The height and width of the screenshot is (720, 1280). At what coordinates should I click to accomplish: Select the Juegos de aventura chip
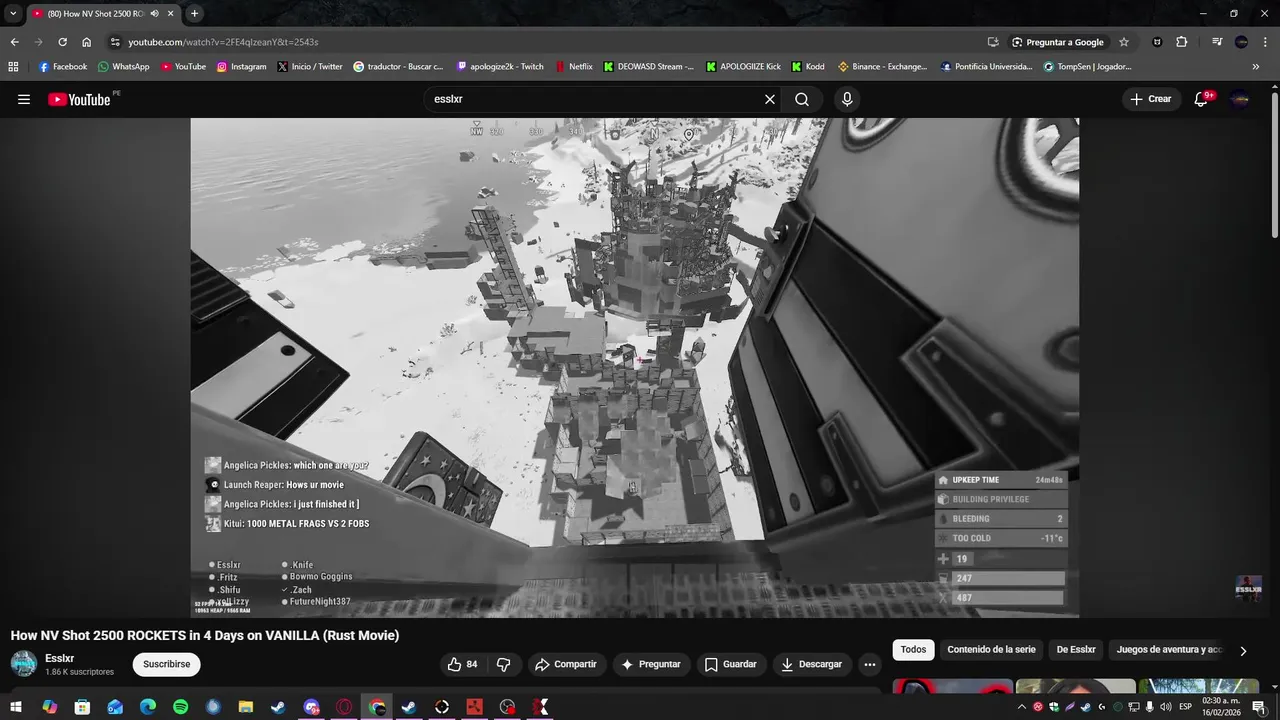(1168, 650)
